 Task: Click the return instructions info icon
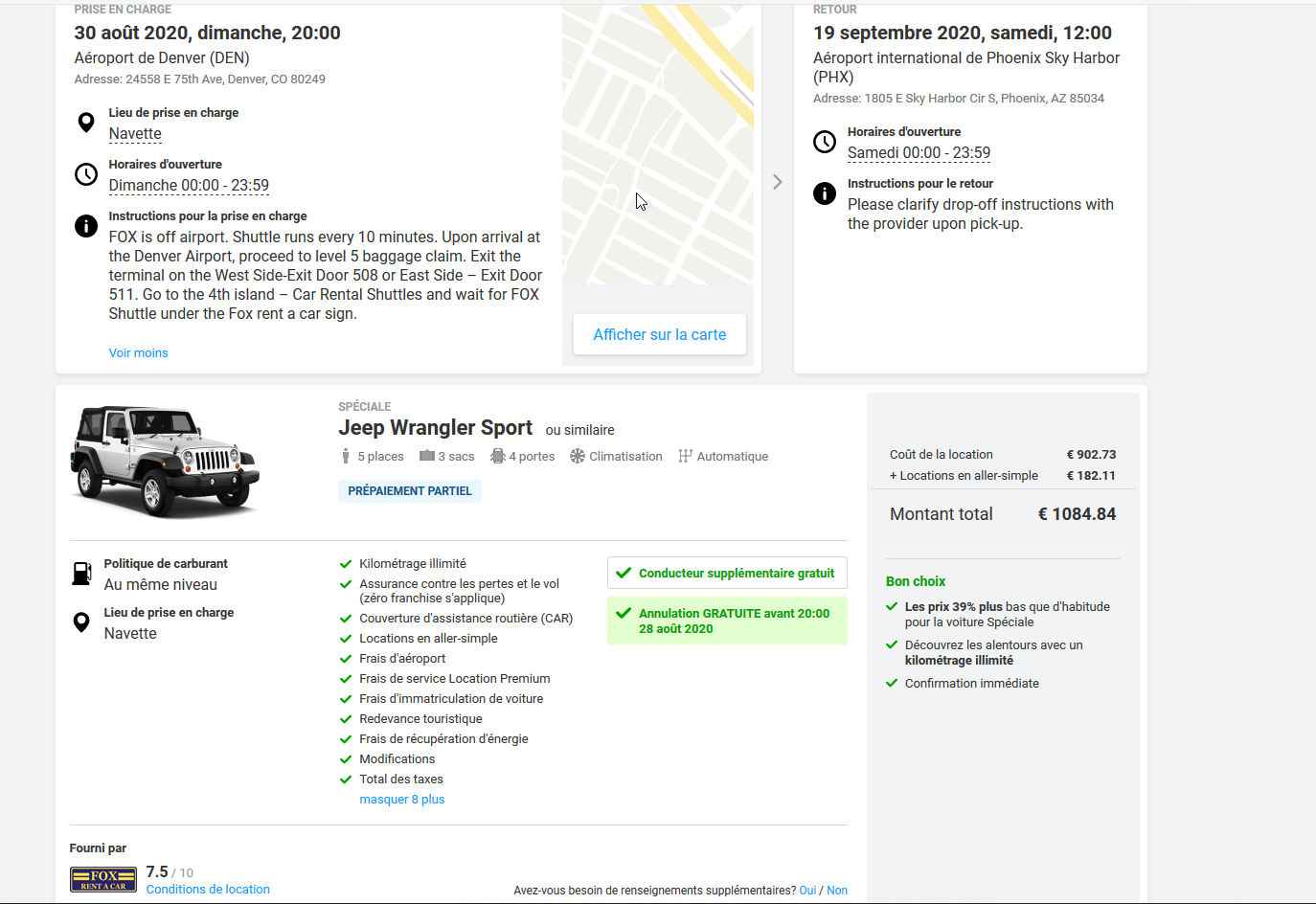pyautogui.click(x=825, y=193)
